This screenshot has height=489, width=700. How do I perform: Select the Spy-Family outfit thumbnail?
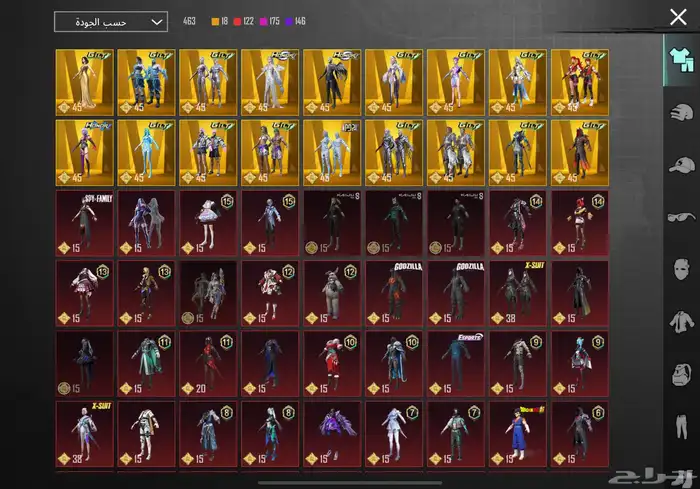(x=86, y=222)
